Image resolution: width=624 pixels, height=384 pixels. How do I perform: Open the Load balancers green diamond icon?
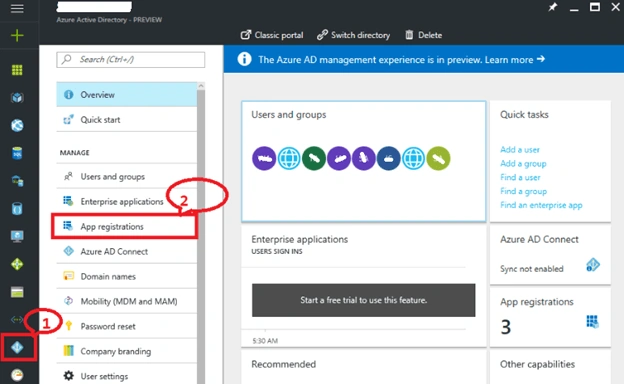[x=17, y=264]
